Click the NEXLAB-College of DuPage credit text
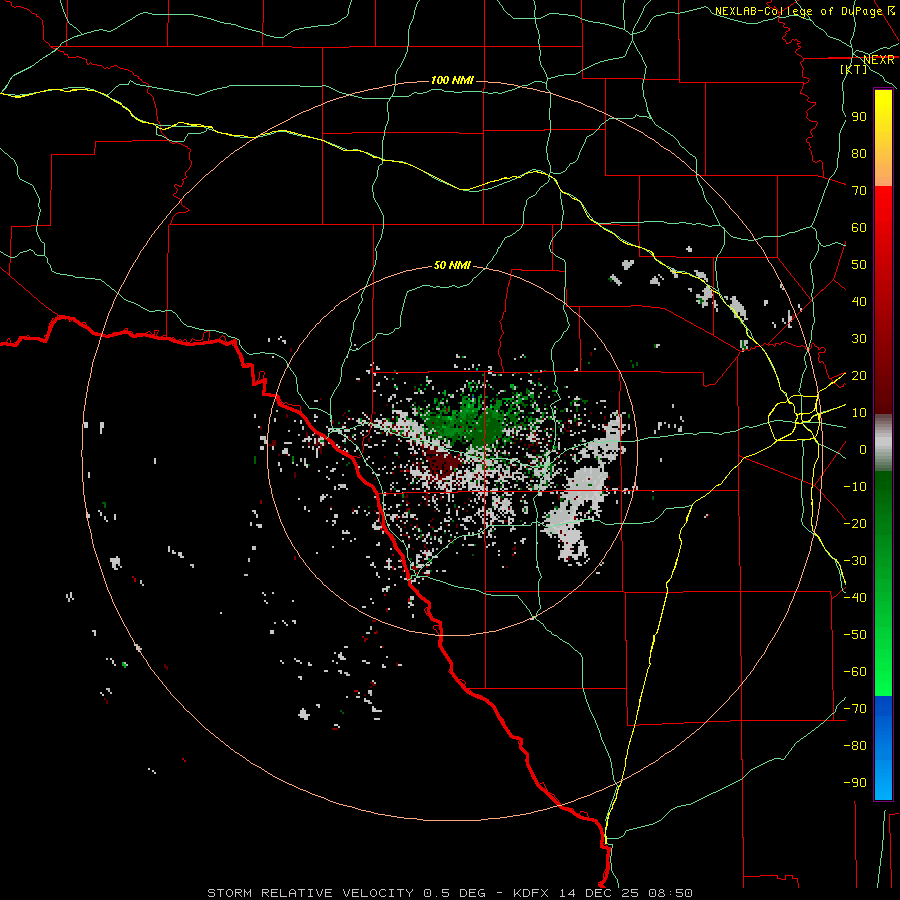Screen dimensions: 900x900 pos(804,11)
